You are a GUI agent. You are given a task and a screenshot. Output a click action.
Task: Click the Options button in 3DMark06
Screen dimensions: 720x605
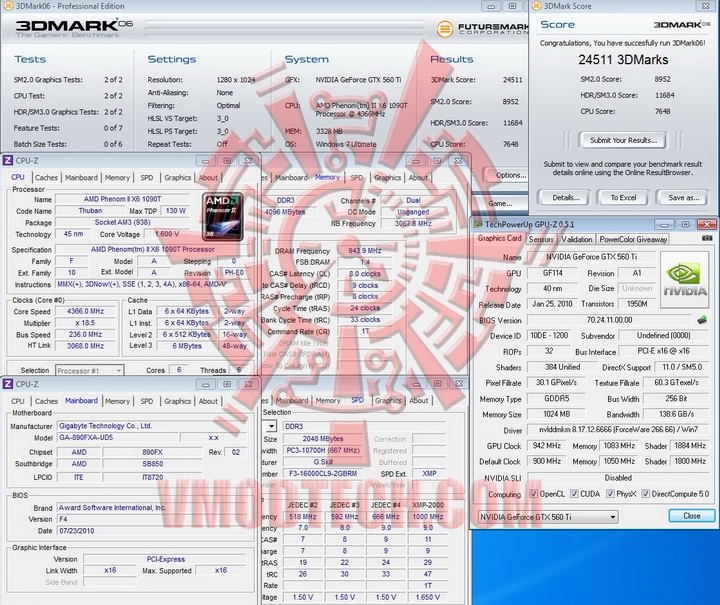click(507, 175)
